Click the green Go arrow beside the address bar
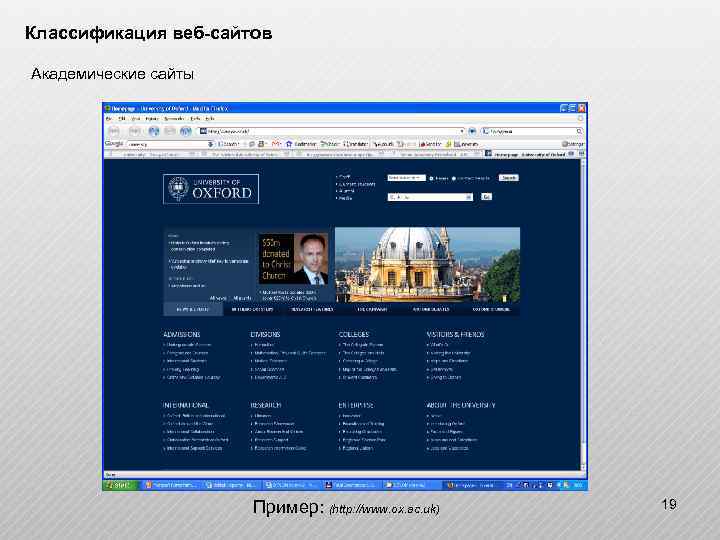 (x=472, y=131)
